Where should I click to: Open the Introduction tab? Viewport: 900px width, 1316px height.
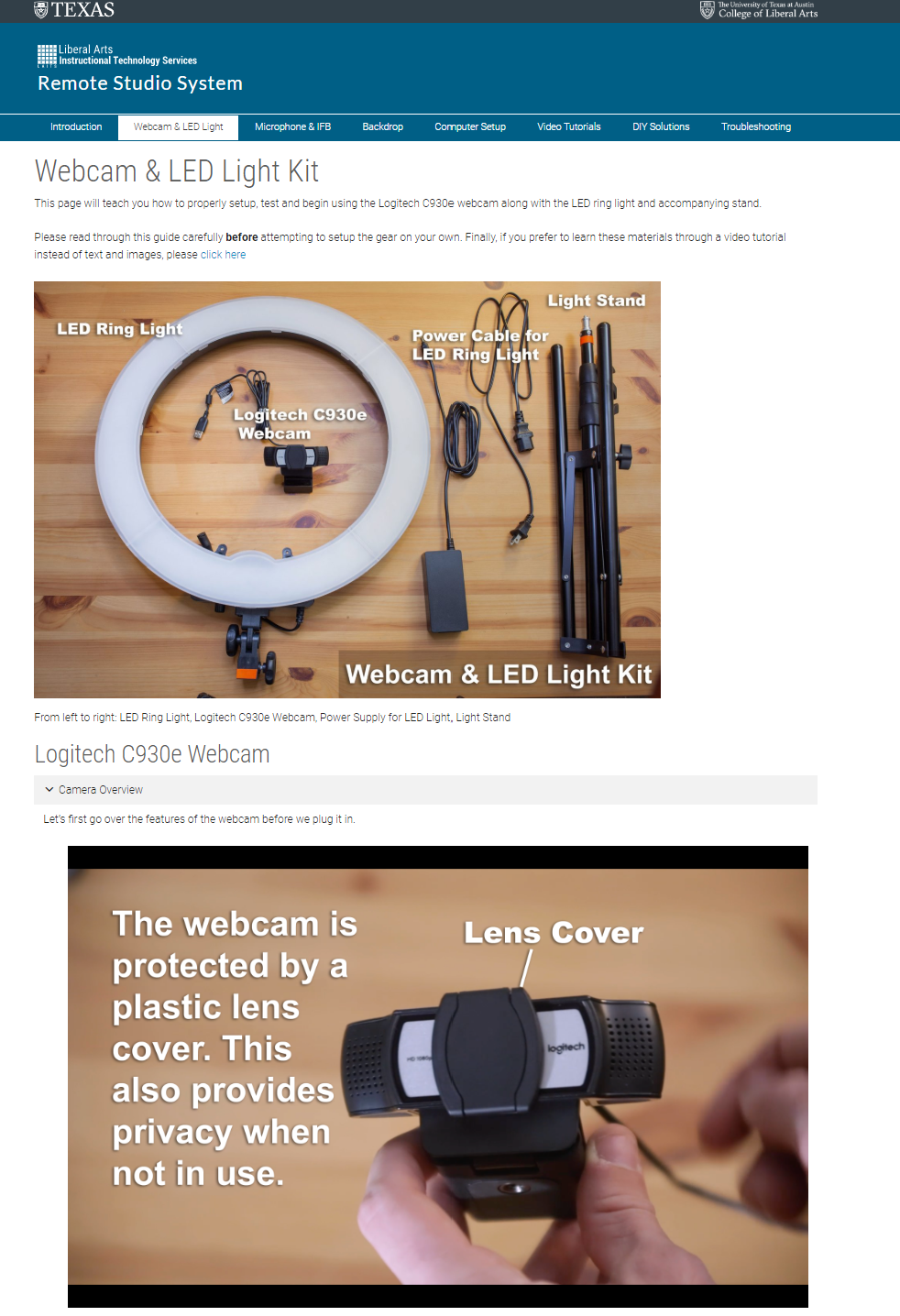[76, 127]
